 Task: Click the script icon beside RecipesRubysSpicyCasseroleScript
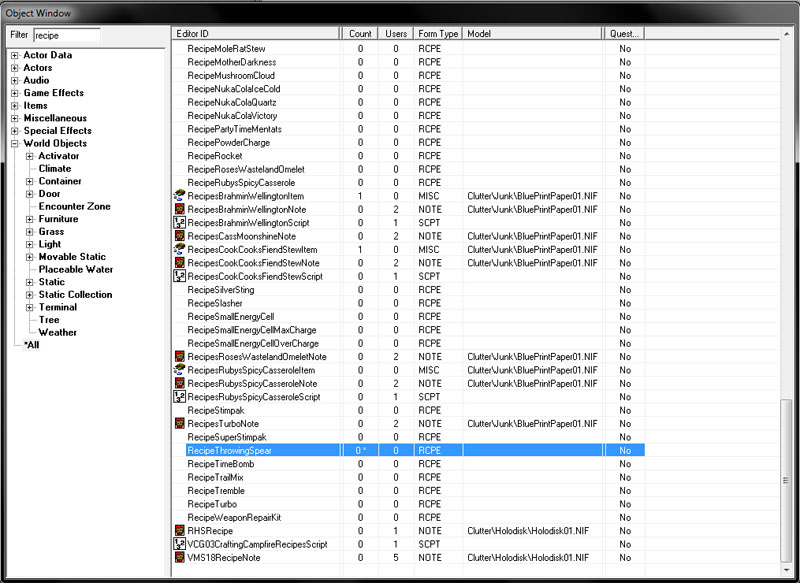click(x=179, y=396)
